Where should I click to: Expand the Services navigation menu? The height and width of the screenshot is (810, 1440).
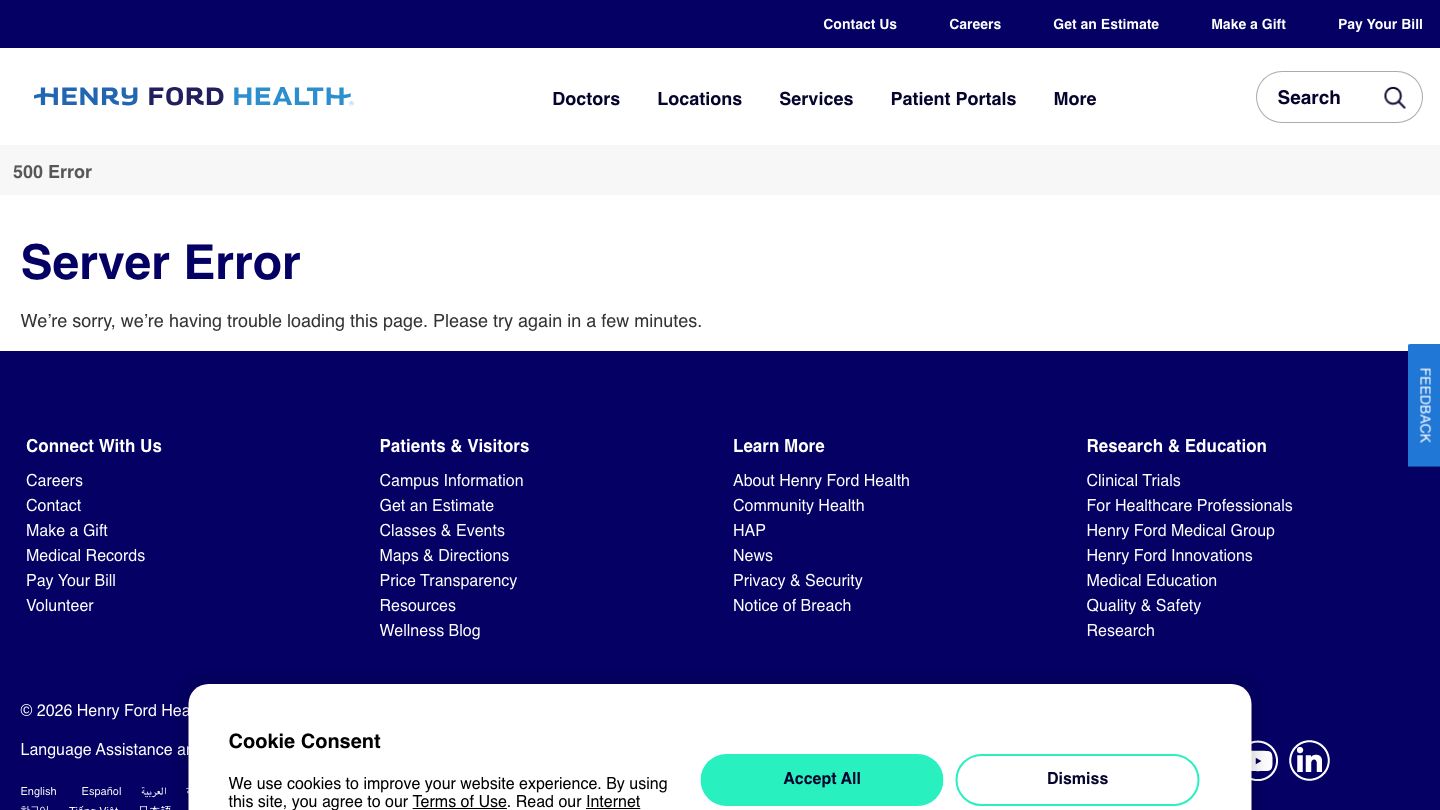pyautogui.click(x=816, y=99)
